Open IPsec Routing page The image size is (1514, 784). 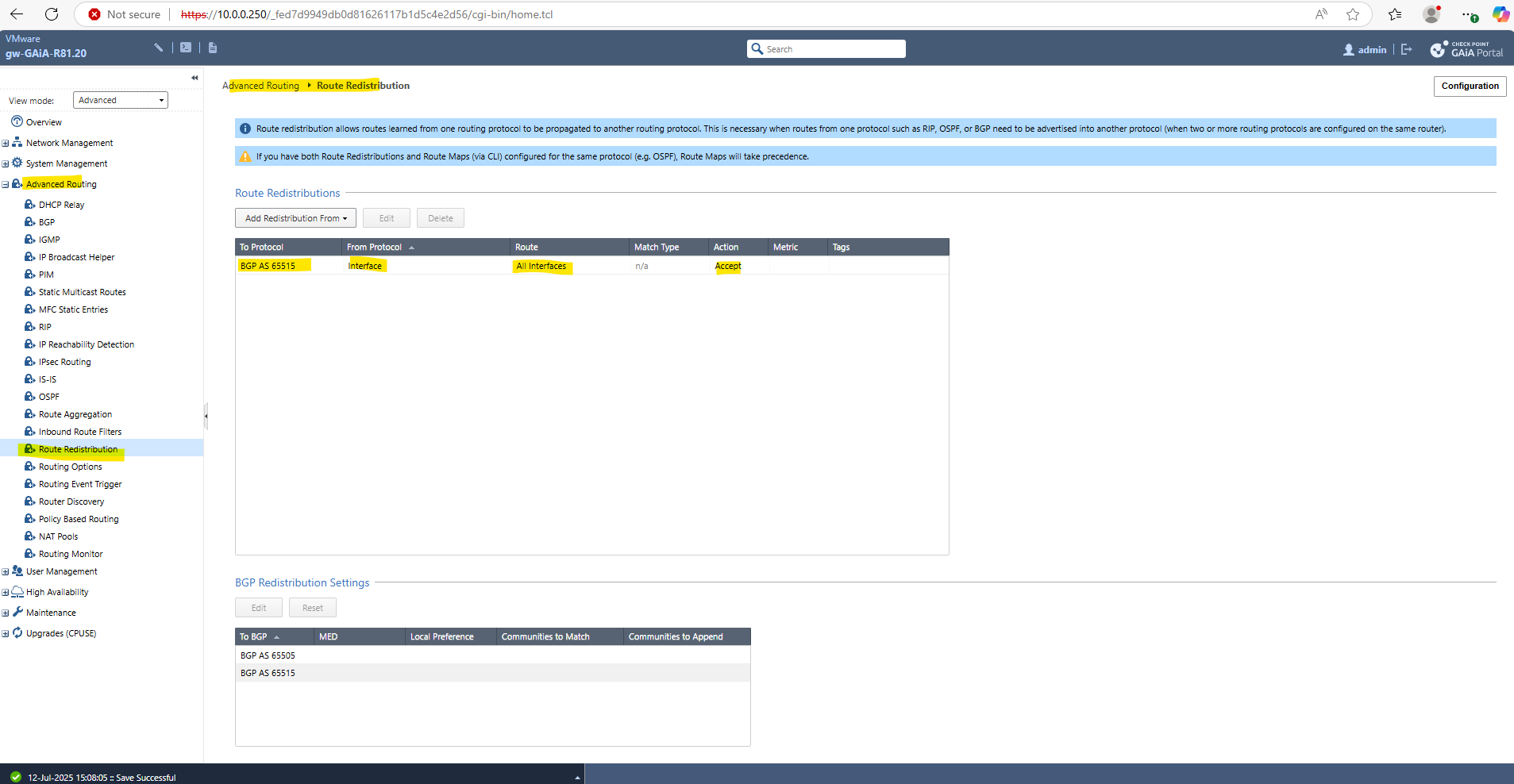(65, 362)
